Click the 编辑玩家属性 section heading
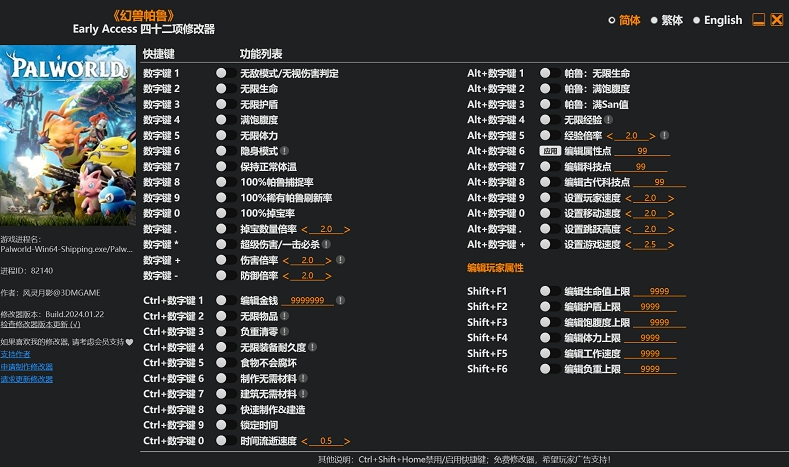Screen dimensions: 789x467 [495, 268]
